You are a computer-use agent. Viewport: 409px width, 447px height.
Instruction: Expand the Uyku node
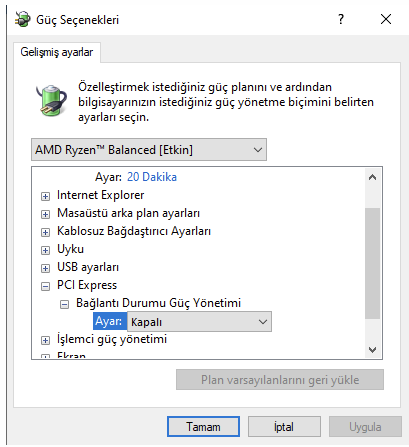[x=45, y=250]
